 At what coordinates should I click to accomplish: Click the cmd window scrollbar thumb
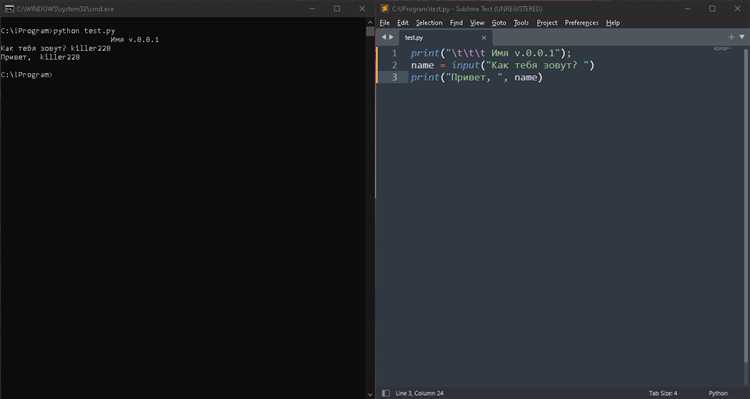click(x=370, y=32)
